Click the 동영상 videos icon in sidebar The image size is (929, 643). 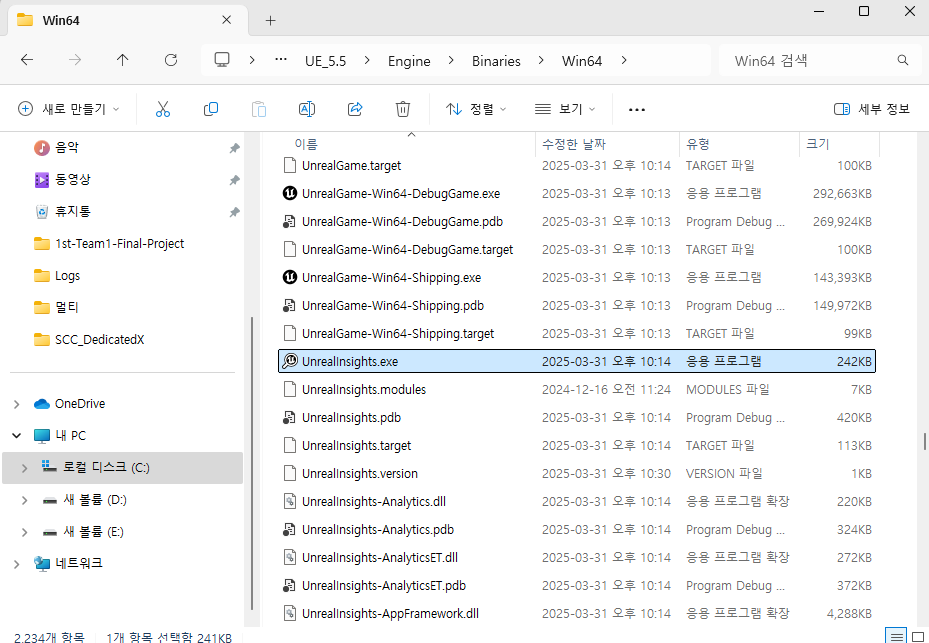(x=41, y=180)
